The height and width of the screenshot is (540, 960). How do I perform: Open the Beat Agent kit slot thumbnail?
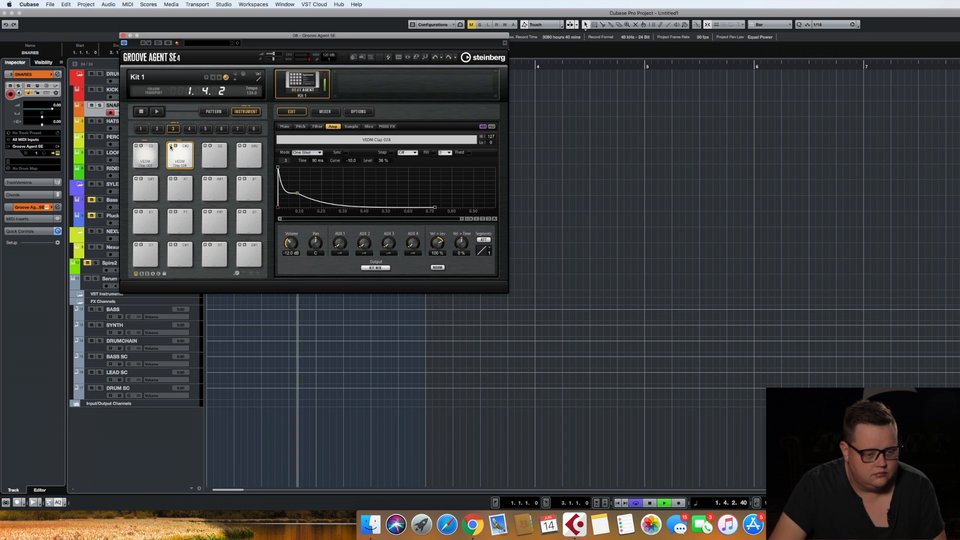click(302, 83)
